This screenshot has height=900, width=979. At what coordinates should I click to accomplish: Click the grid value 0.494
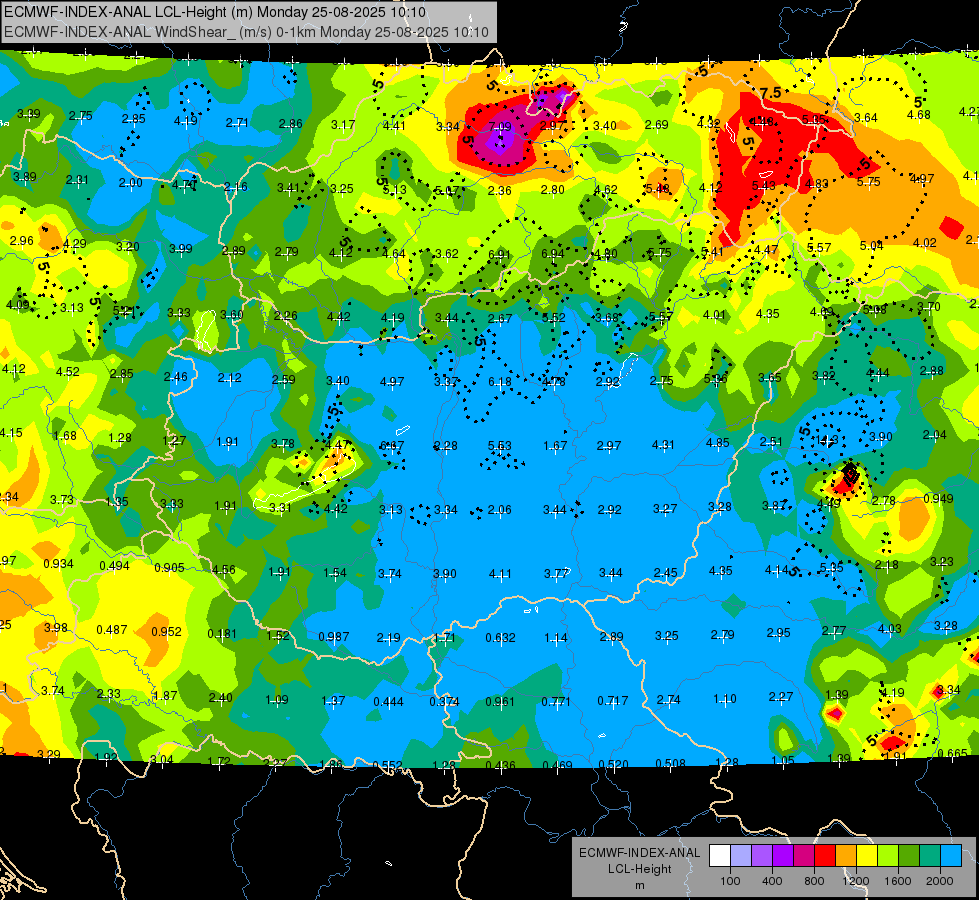[114, 566]
